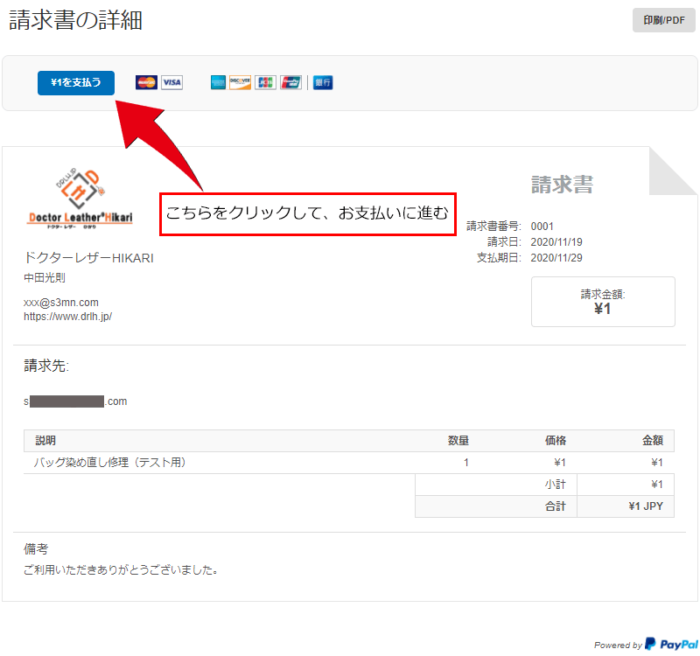700x656 pixels.
Task: Click the red-bordered こちらをクリック instruction box
Action: 307,215
